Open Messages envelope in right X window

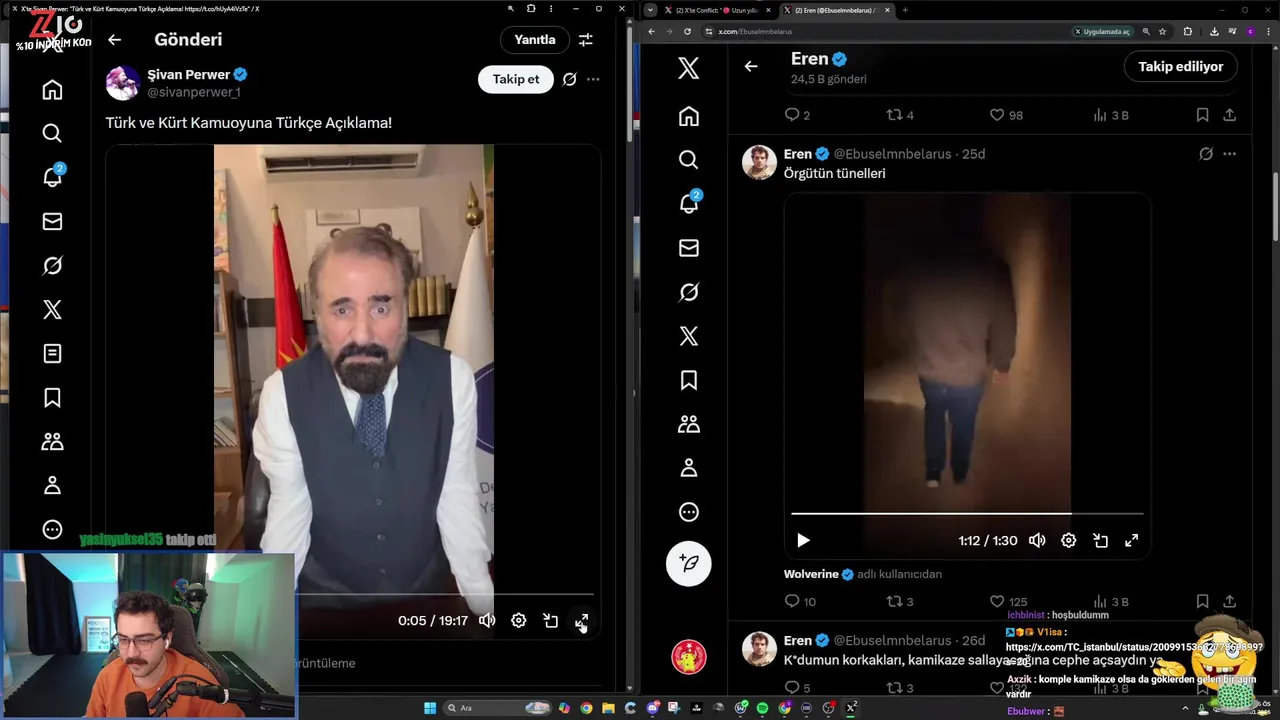[x=688, y=248]
